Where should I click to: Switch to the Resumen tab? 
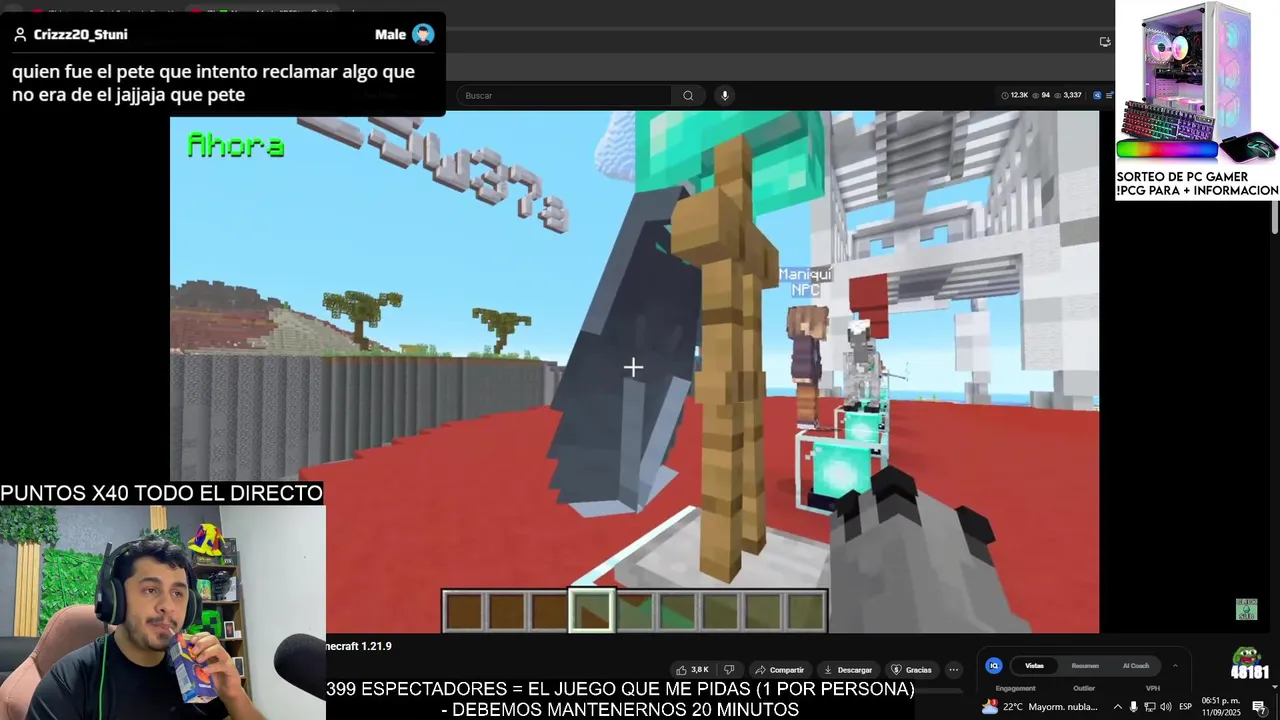(1085, 666)
